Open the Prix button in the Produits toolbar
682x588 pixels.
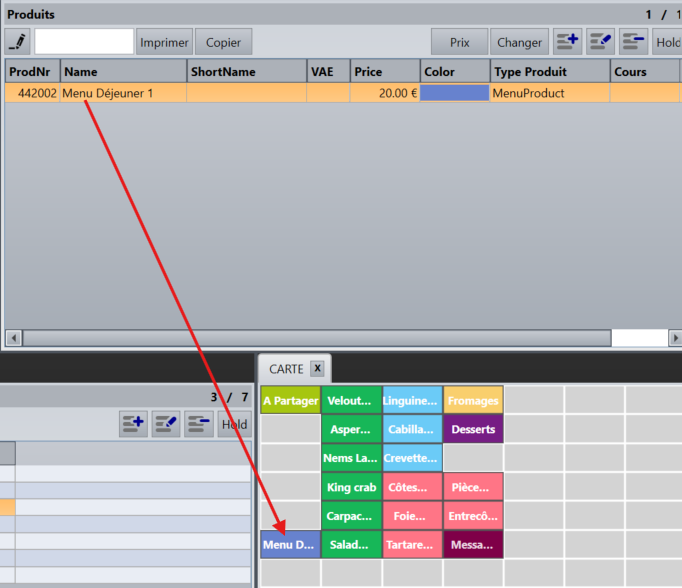coord(459,42)
